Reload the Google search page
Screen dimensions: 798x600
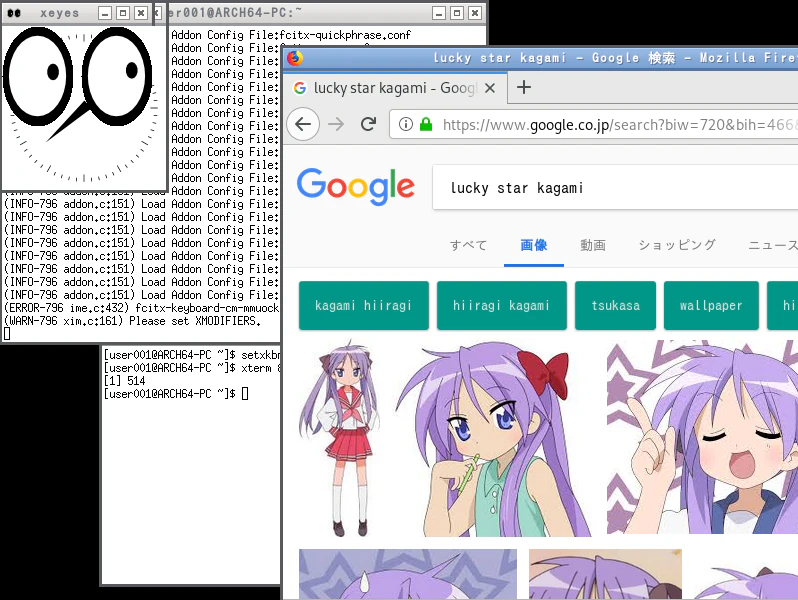click(368, 124)
